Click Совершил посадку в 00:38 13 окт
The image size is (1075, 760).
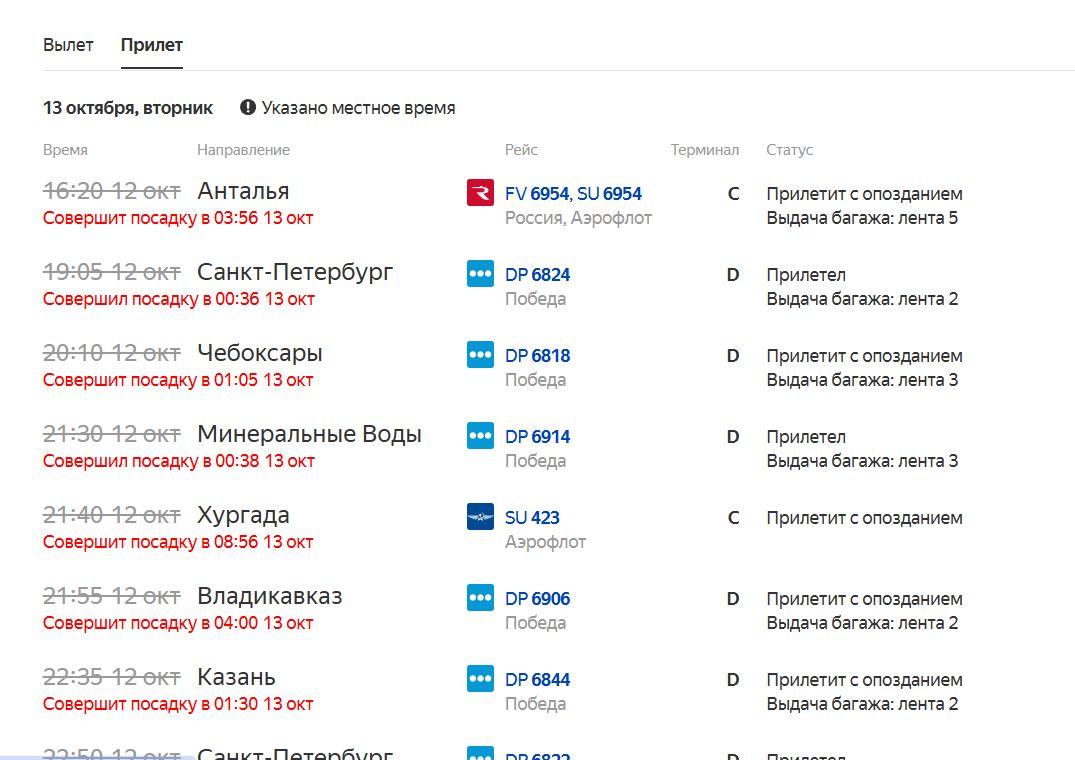pyautogui.click(x=178, y=461)
